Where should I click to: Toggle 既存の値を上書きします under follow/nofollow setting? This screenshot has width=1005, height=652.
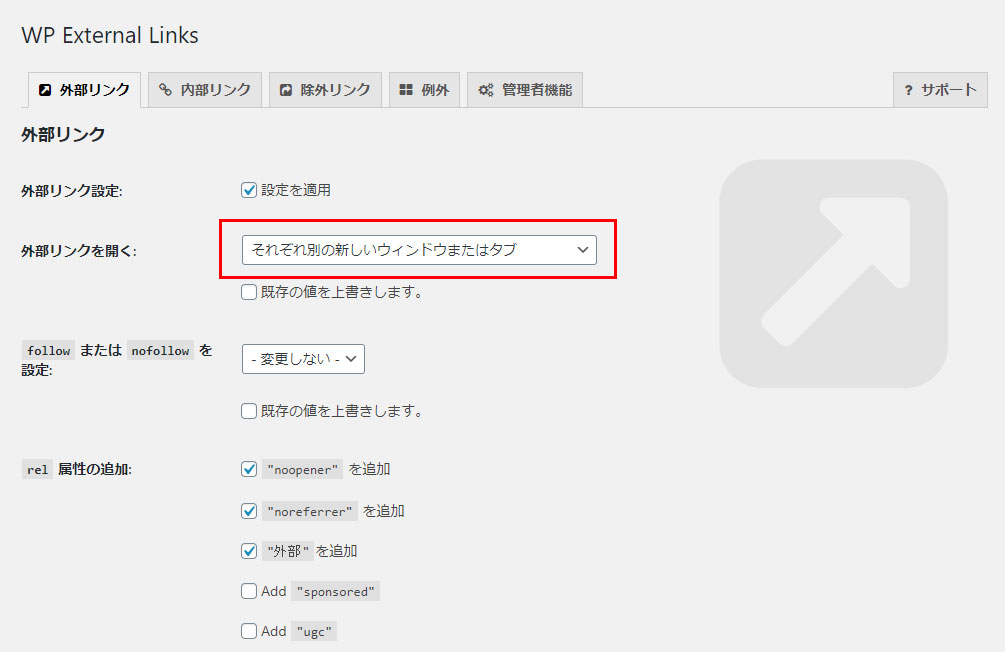(250, 411)
